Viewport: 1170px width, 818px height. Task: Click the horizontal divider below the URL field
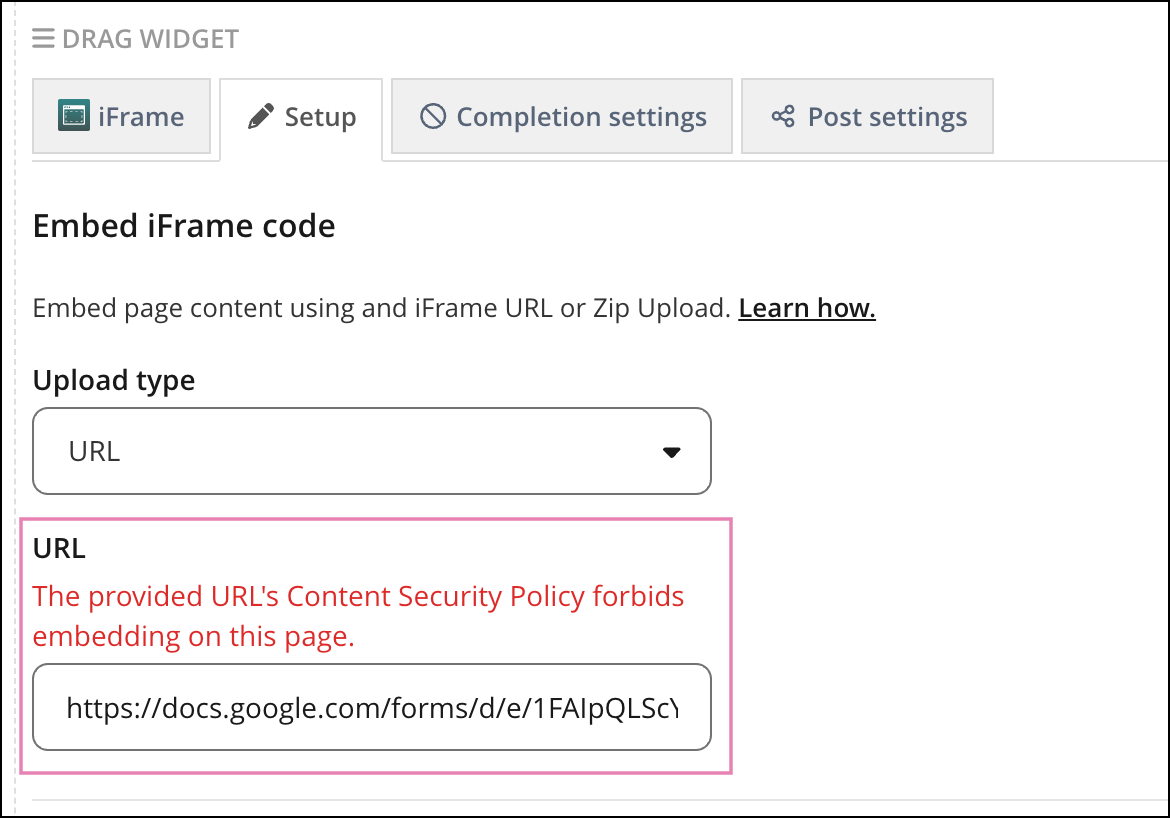(600, 800)
